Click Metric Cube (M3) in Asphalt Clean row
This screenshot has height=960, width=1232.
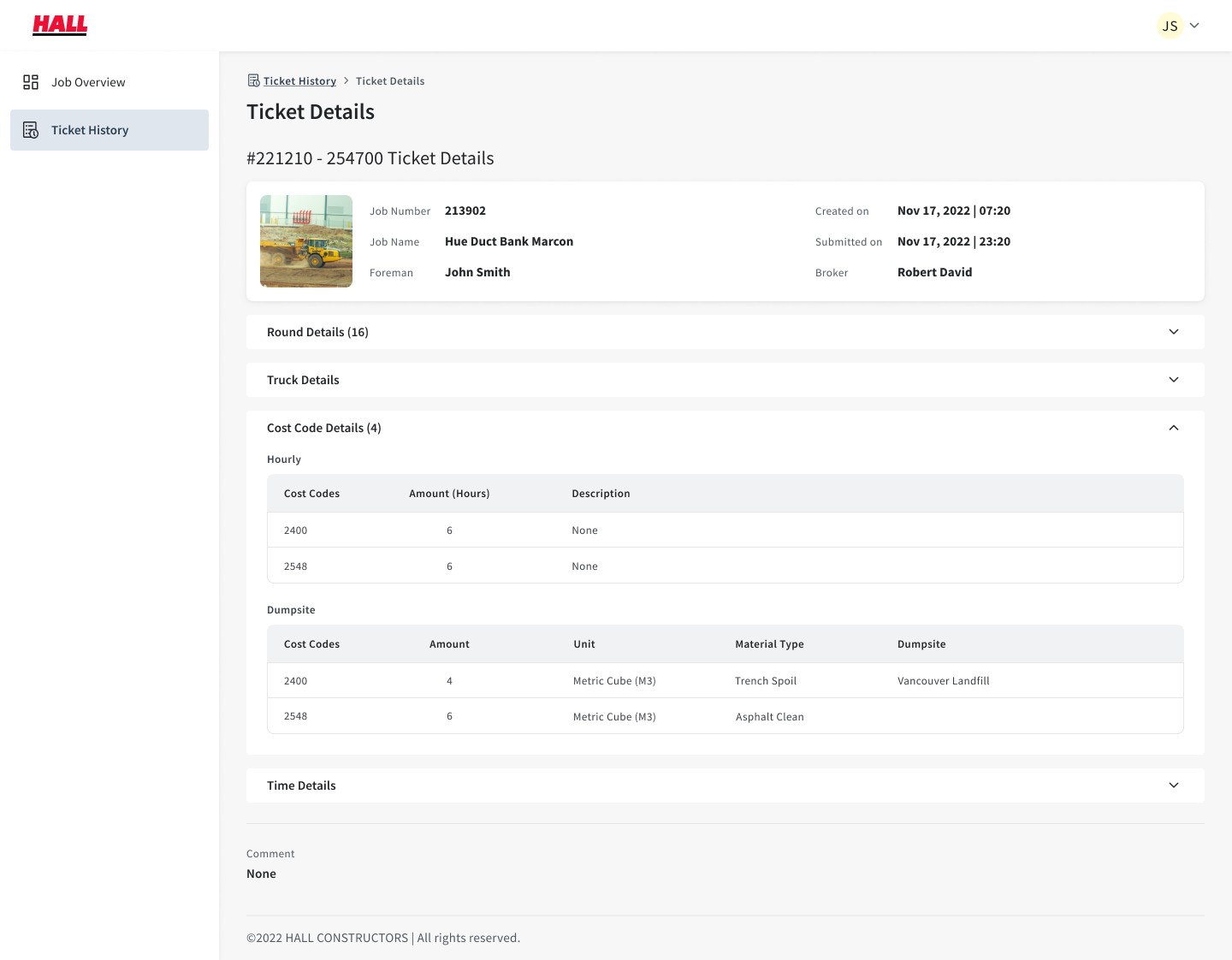coord(614,717)
